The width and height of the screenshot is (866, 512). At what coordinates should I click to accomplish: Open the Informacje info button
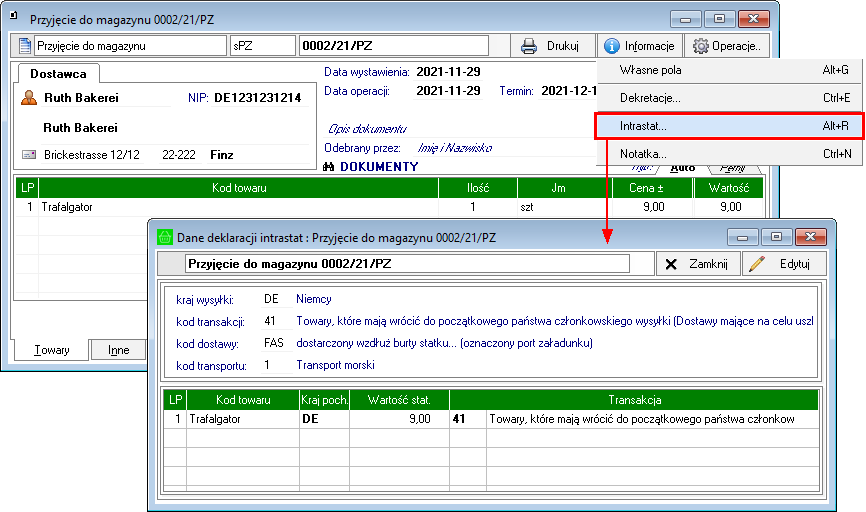pos(640,46)
